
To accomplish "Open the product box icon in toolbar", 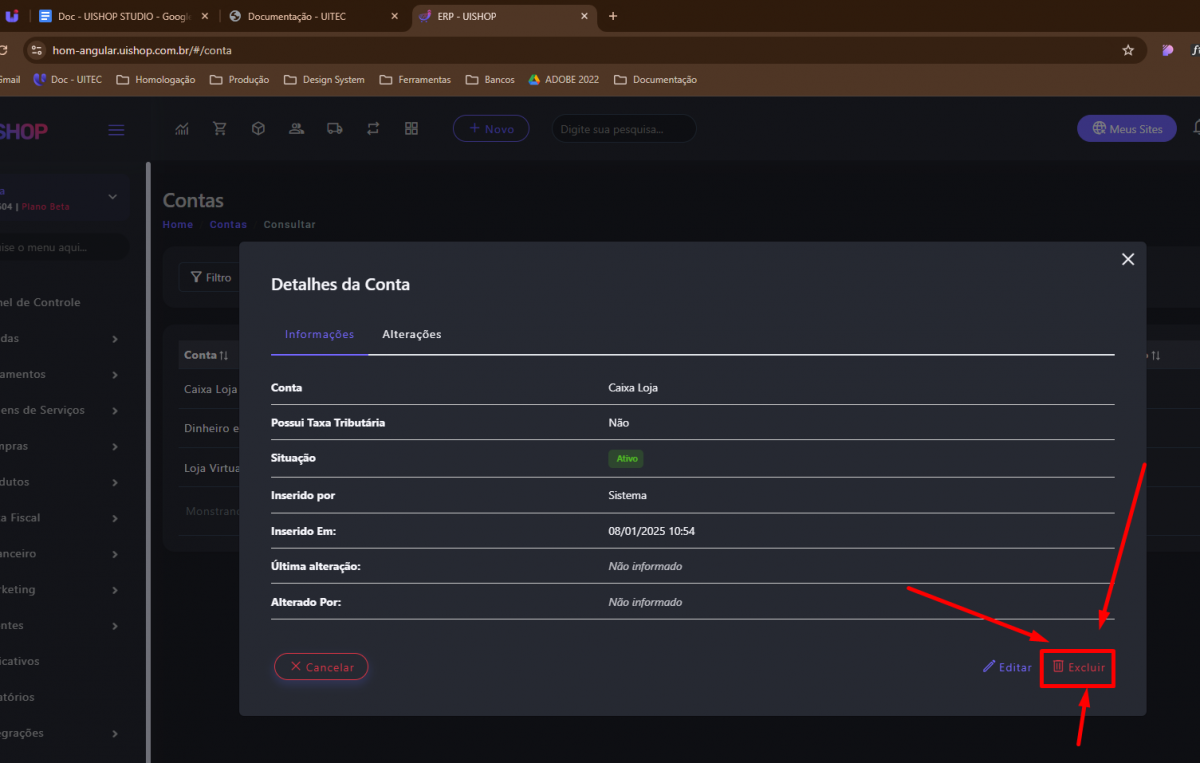I will pos(258,129).
